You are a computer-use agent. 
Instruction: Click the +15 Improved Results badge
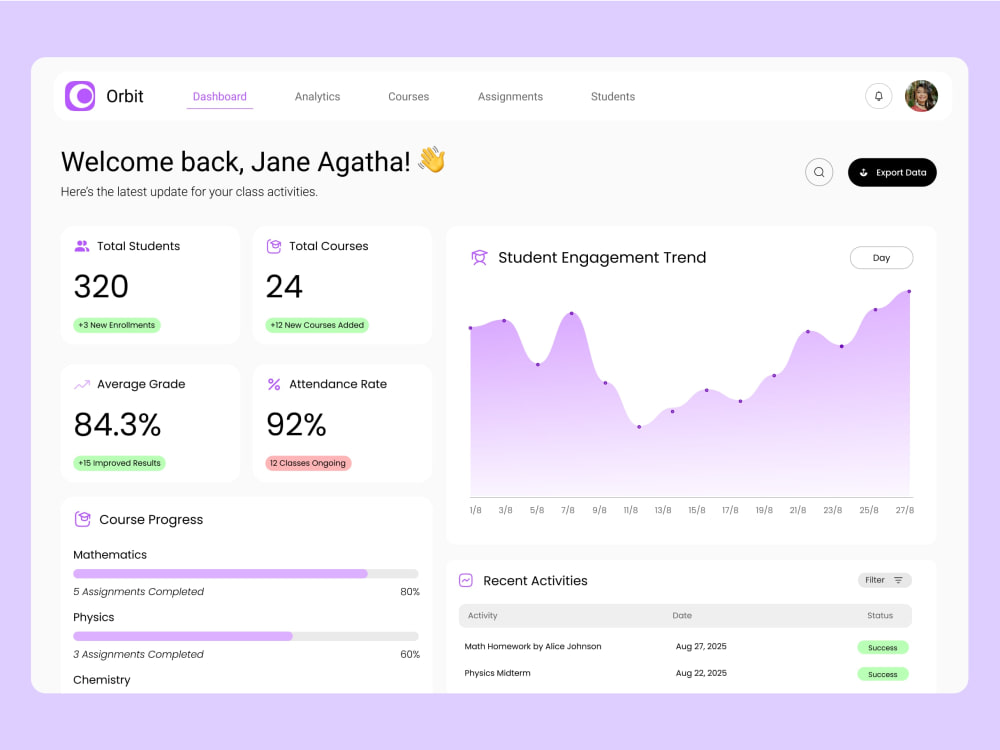click(x=119, y=463)
